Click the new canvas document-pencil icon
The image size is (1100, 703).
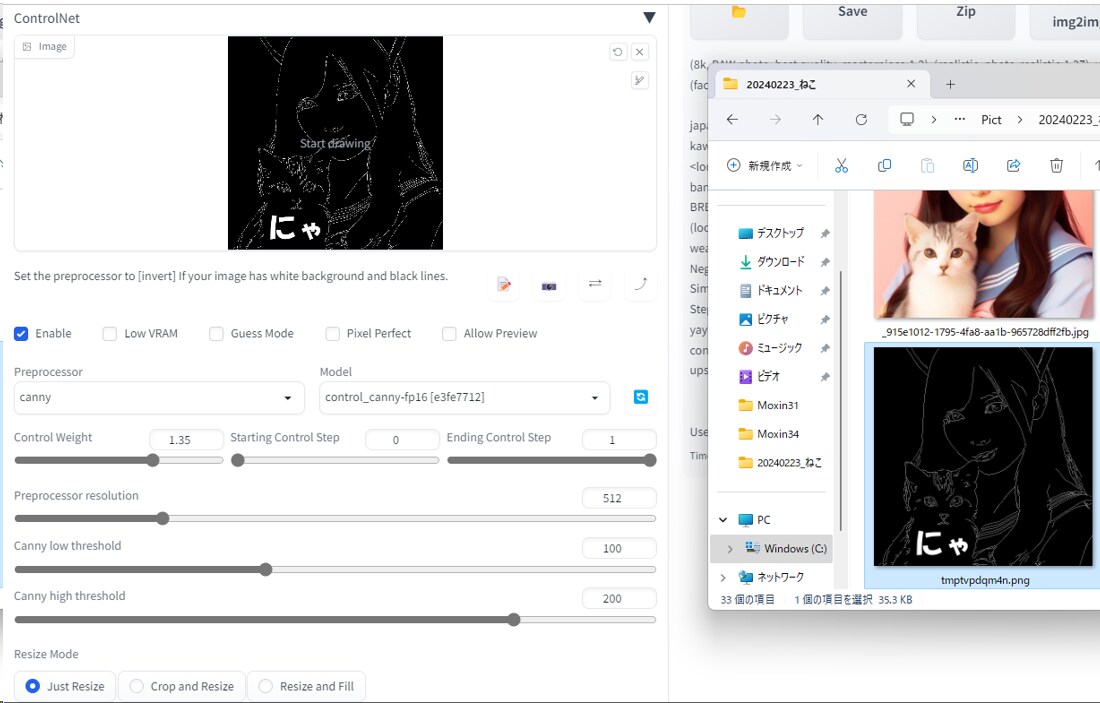click(x=504, y=285)
